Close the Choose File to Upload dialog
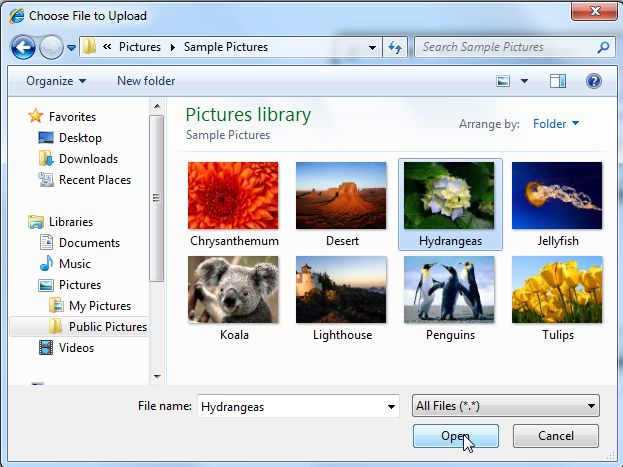The height and width of the screenshot is (467, 623). [x=594, y=10]
